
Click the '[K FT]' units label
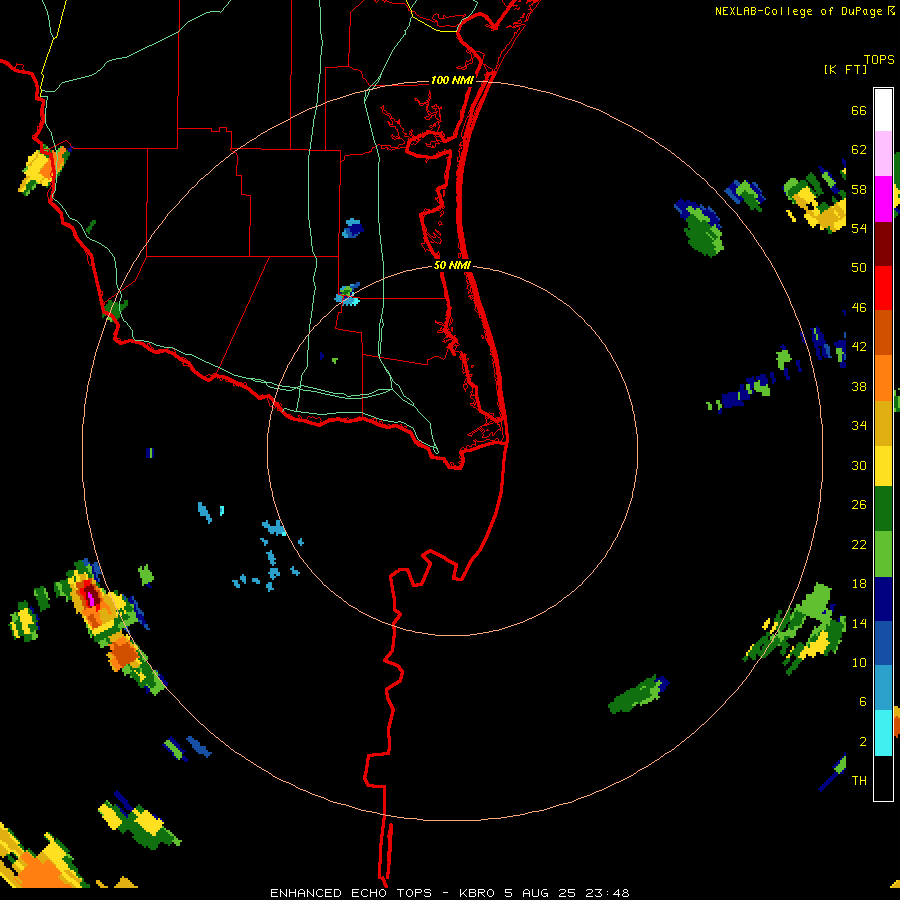pyautogui.click(x=845, y=70)
